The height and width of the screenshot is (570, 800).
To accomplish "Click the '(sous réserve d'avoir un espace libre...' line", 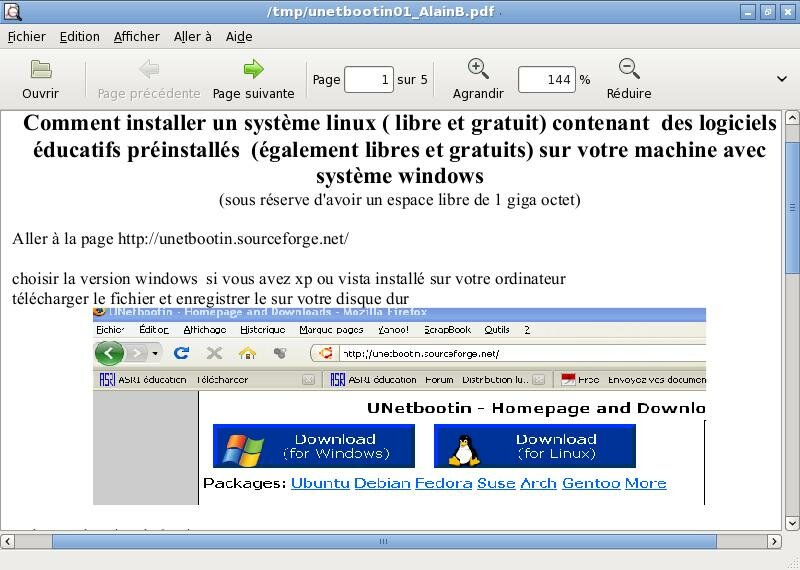I will (399, 200).
